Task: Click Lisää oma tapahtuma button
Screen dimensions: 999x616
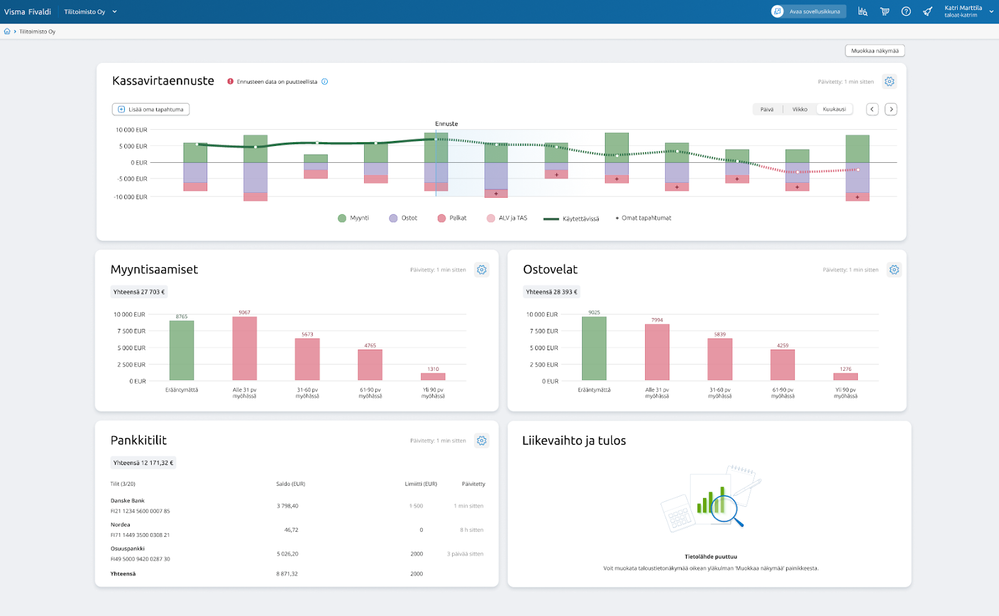Action: [x=151, y=110]
